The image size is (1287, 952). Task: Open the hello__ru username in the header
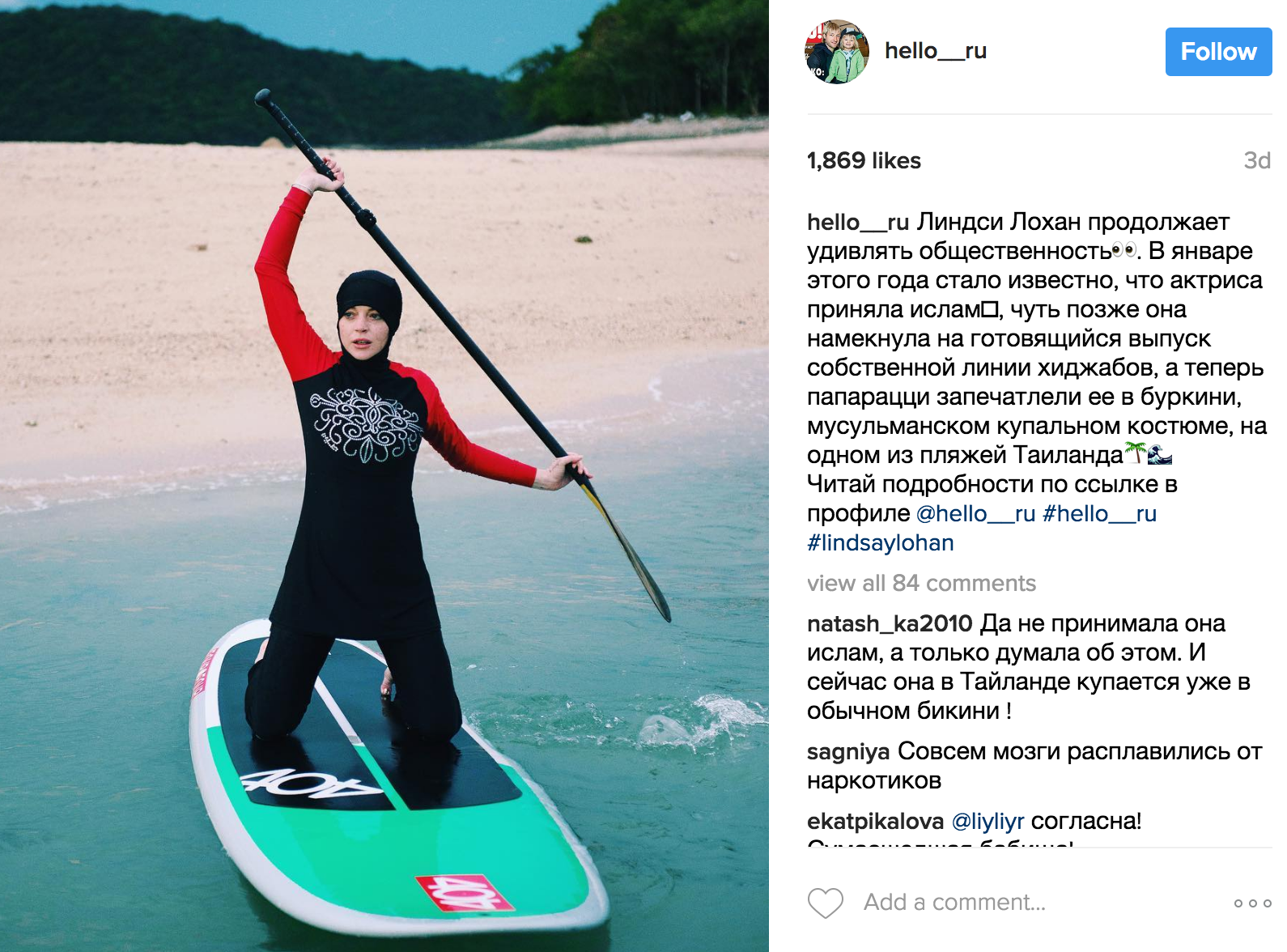pyautogui.click(x=936, y=51)
